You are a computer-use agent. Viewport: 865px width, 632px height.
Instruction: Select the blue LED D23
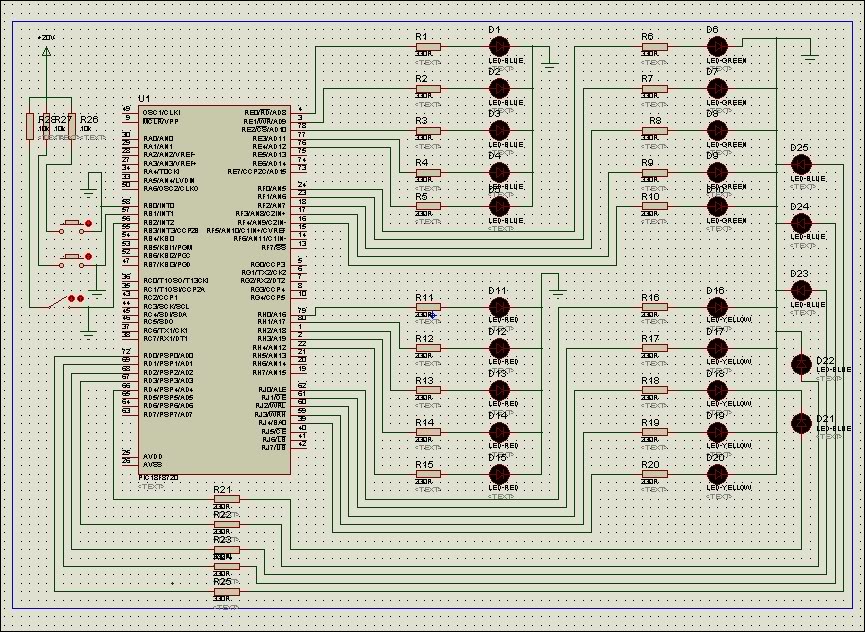click(x=801, y=290)
